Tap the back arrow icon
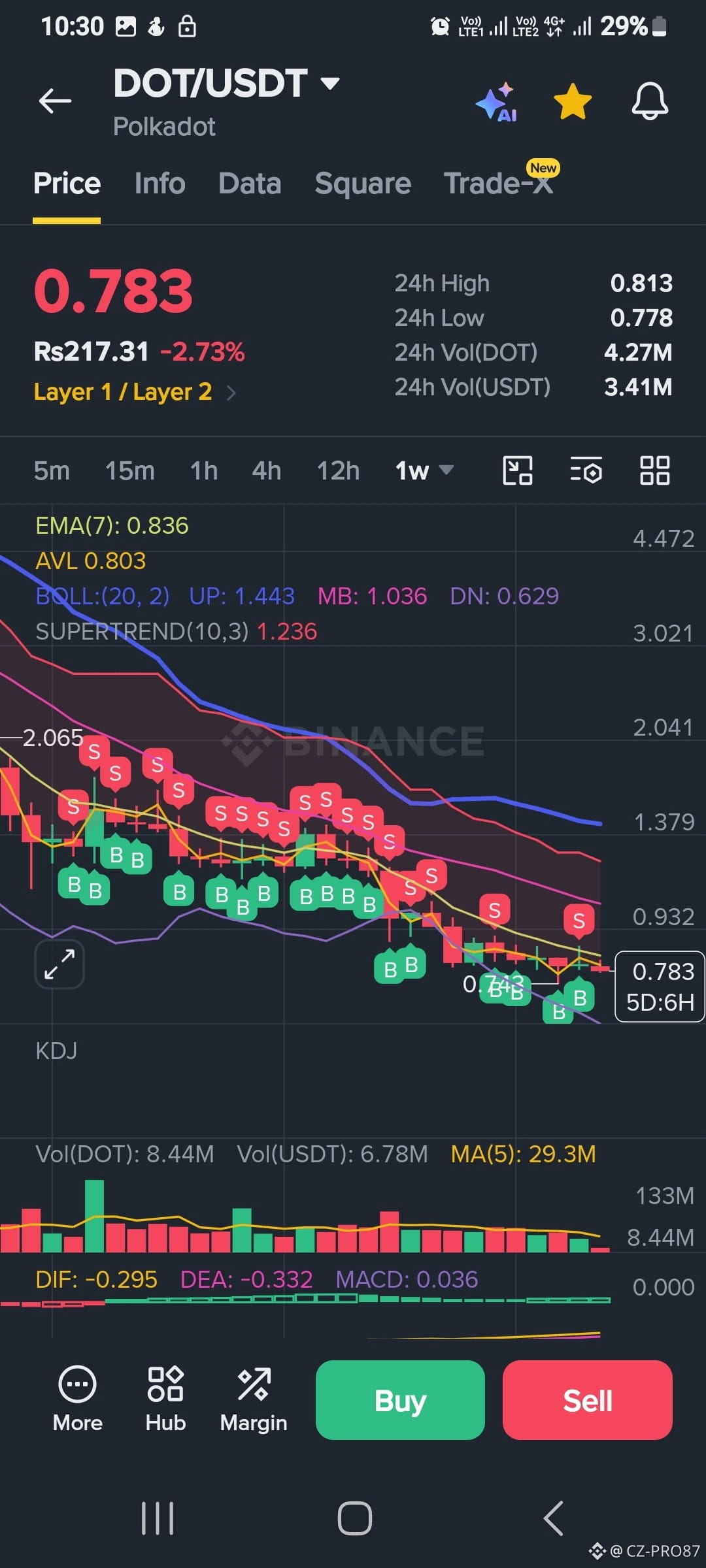Screen dimensions: 706x1568 point(55,101)
